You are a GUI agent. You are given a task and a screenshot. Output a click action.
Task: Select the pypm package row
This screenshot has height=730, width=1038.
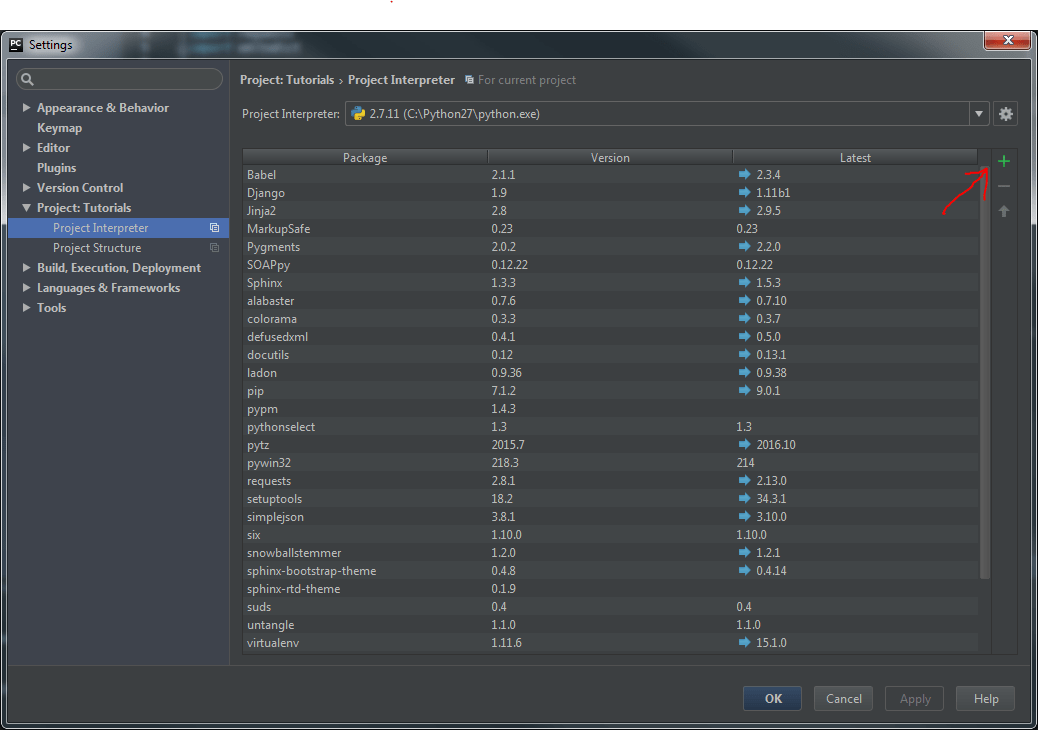(x=610, y=408)
